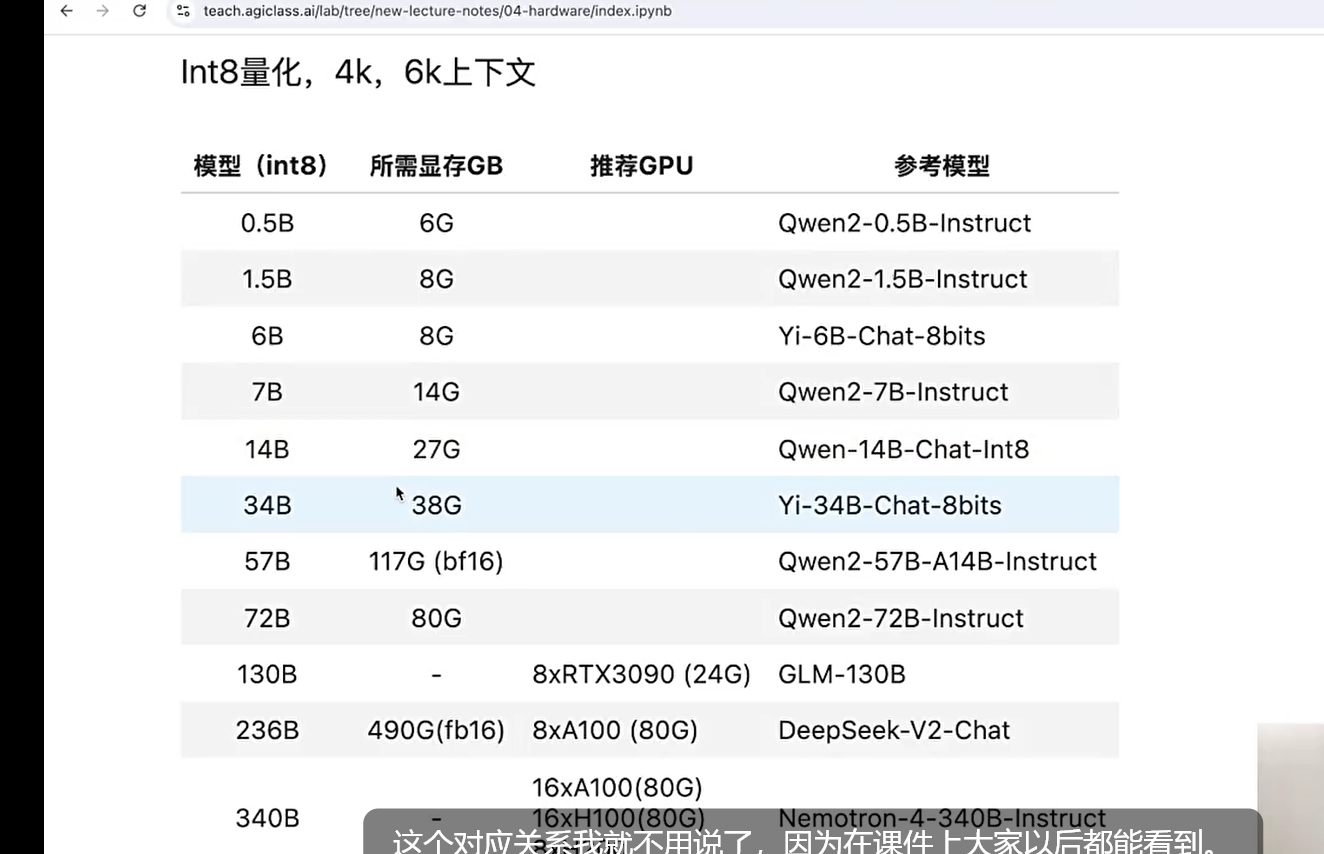Select the 80G memory cell
The image size is (1324, 854).
coord(436,618)
